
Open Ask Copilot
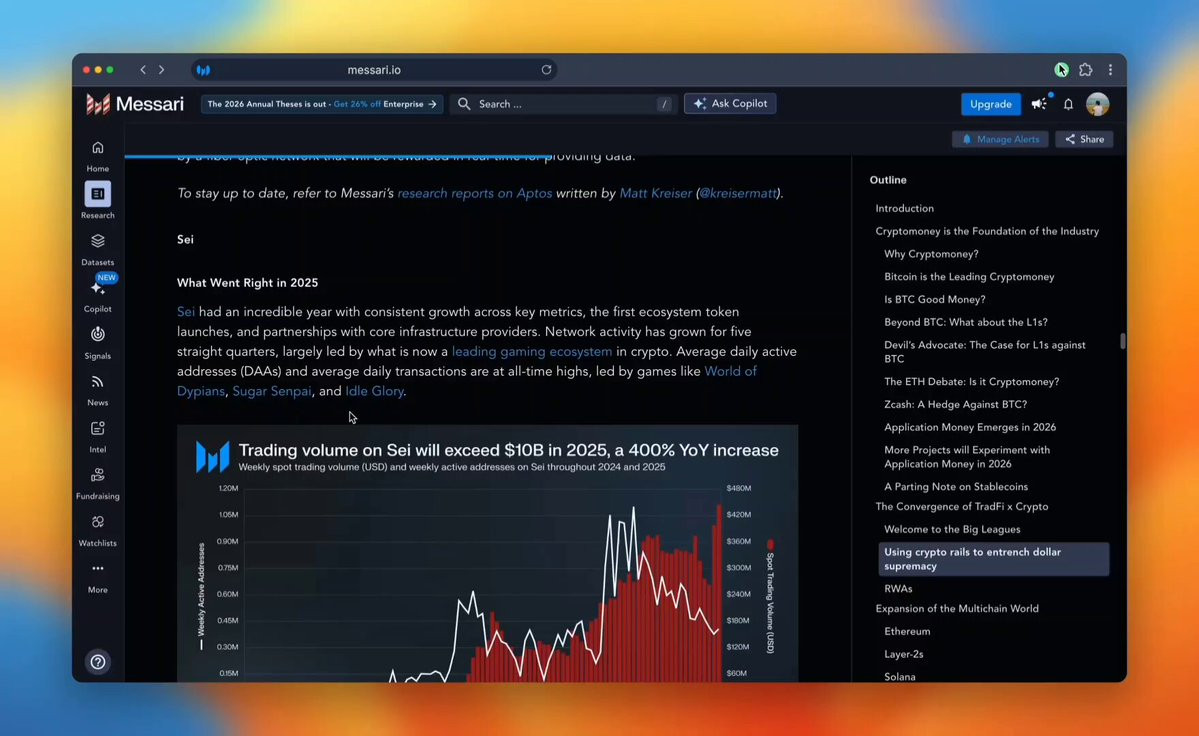coord(729,103)
